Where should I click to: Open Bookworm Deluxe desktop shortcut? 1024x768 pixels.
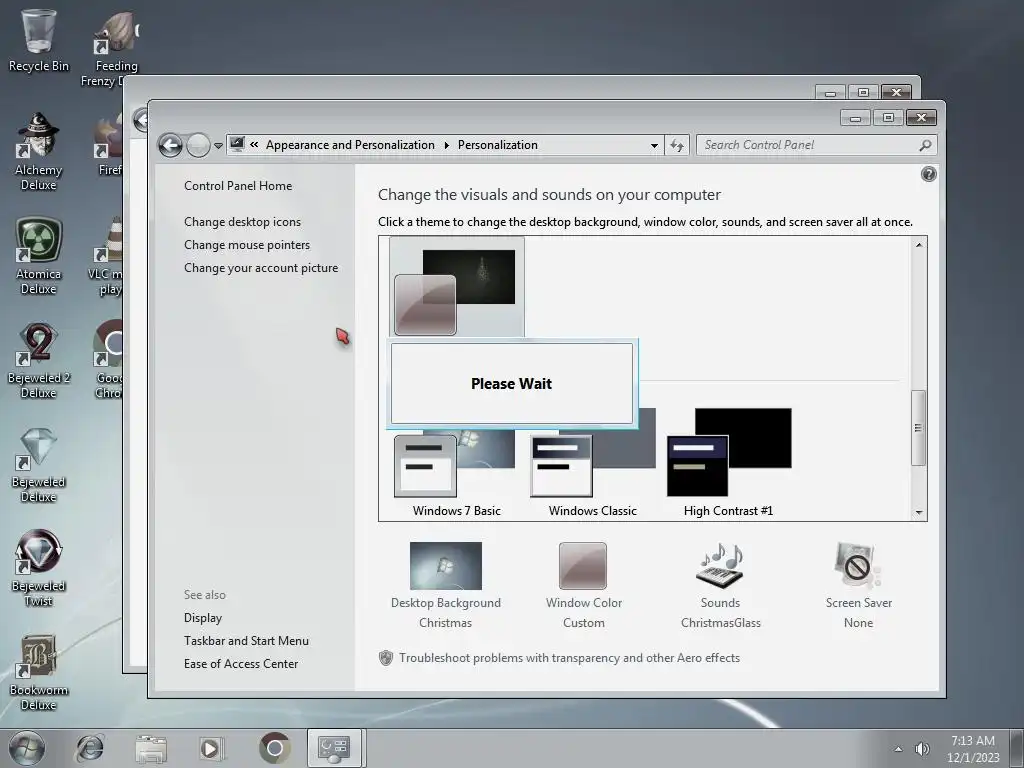click(x=39, y=673)
